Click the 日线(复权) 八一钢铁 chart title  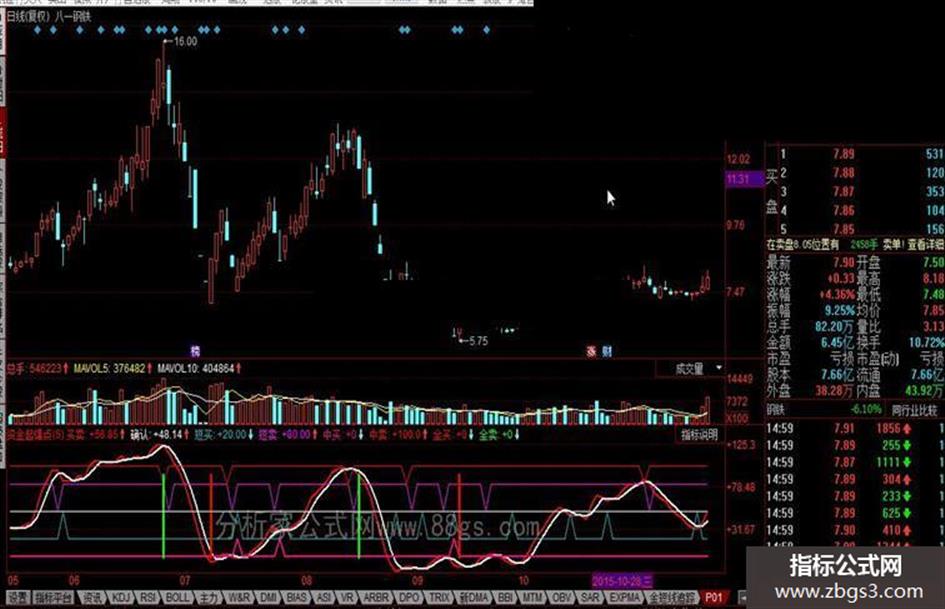tap(49, 16)
